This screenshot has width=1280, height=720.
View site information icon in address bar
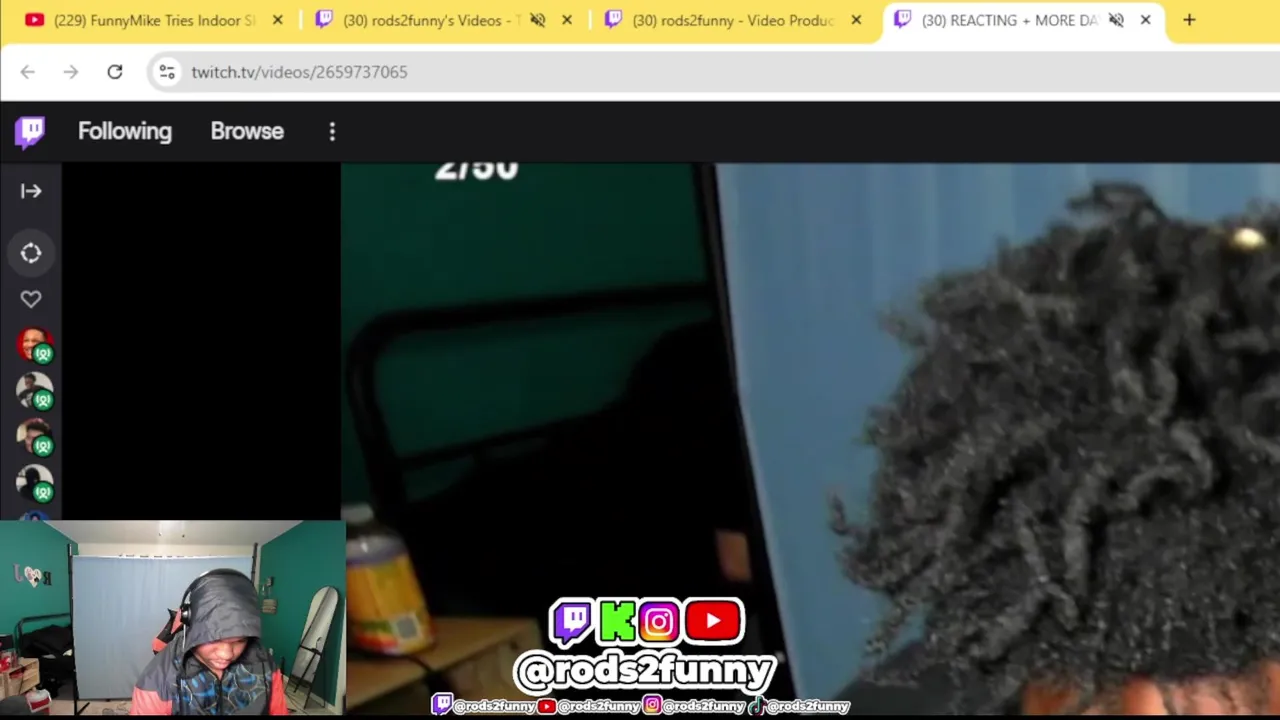(167, 72)
